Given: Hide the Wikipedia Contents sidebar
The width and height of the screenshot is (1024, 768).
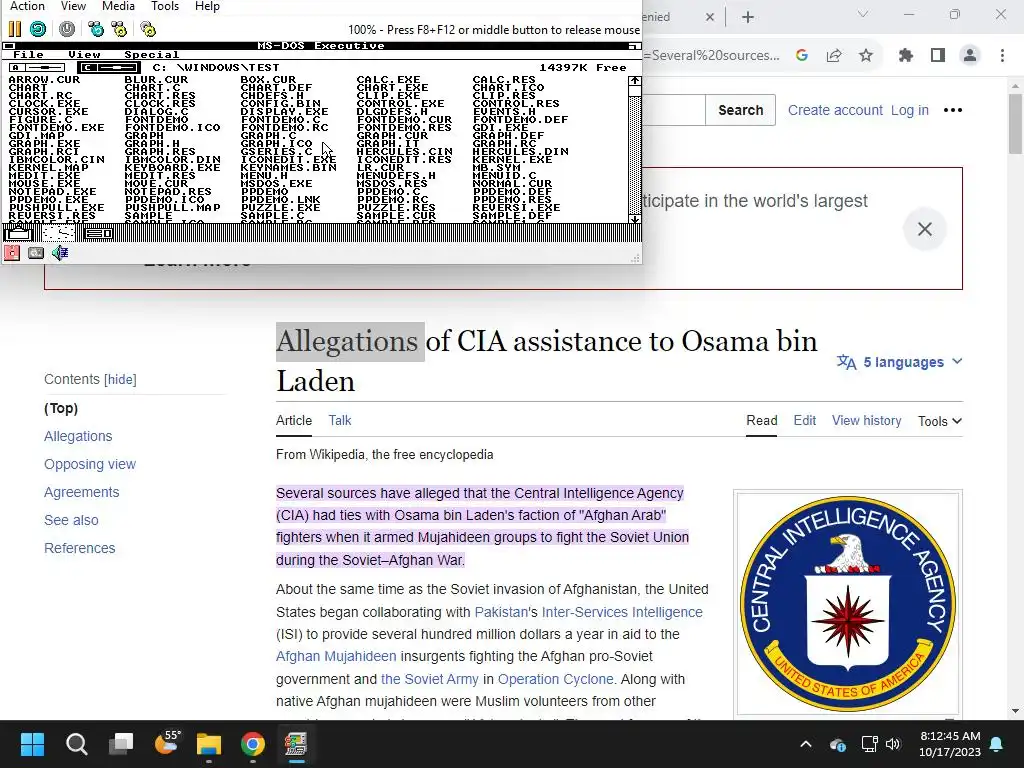Looking at the screenshot, I should (x=120, y=379).
